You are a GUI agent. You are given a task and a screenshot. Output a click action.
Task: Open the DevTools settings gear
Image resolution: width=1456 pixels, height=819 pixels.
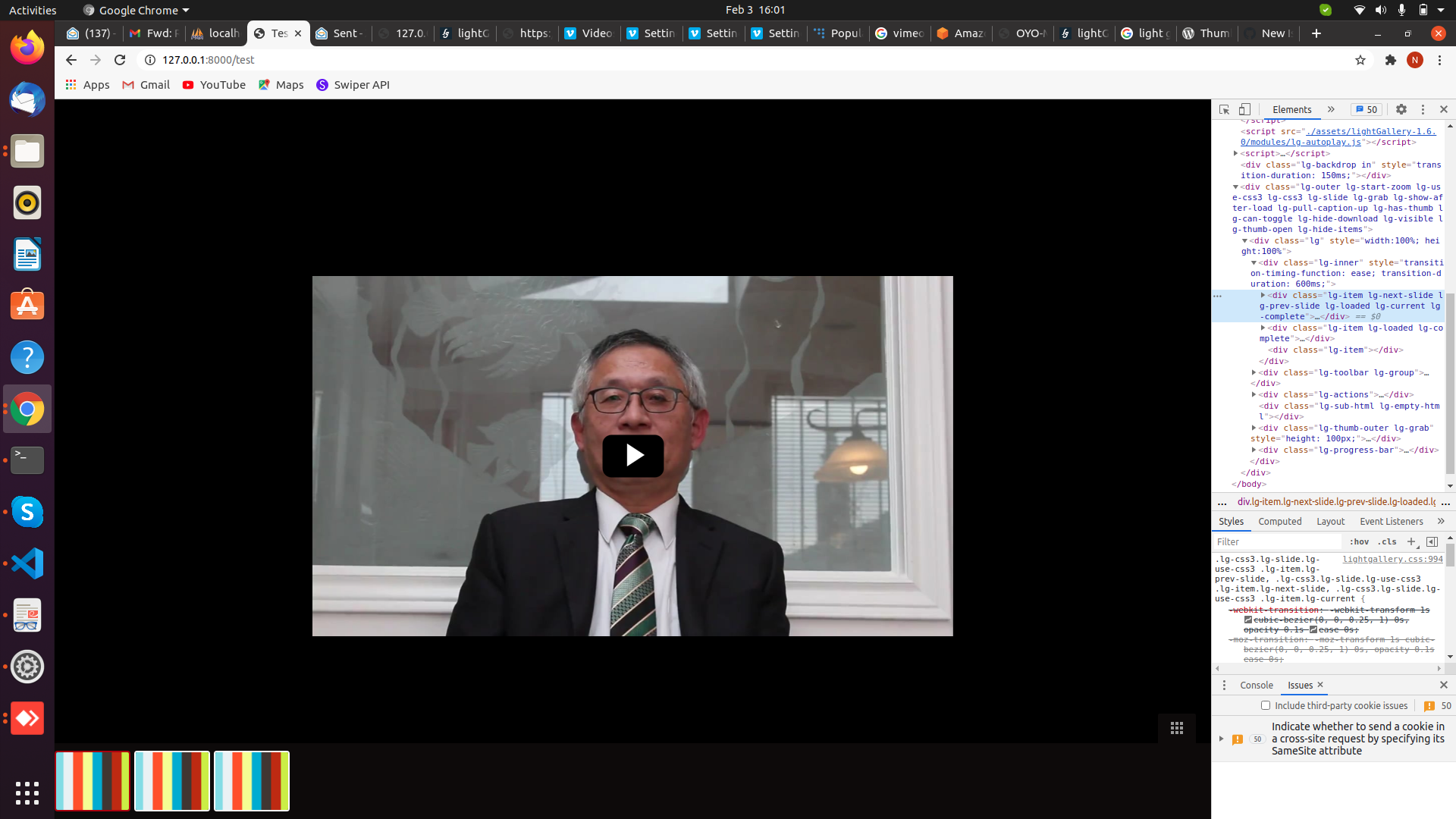coord(1401,109)
